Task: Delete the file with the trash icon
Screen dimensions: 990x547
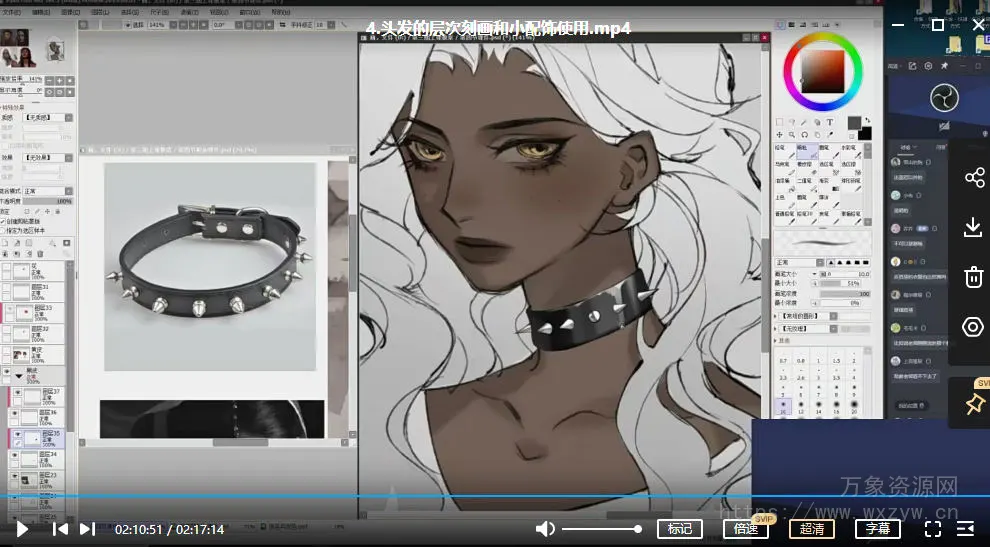Action: click(973, 277)
